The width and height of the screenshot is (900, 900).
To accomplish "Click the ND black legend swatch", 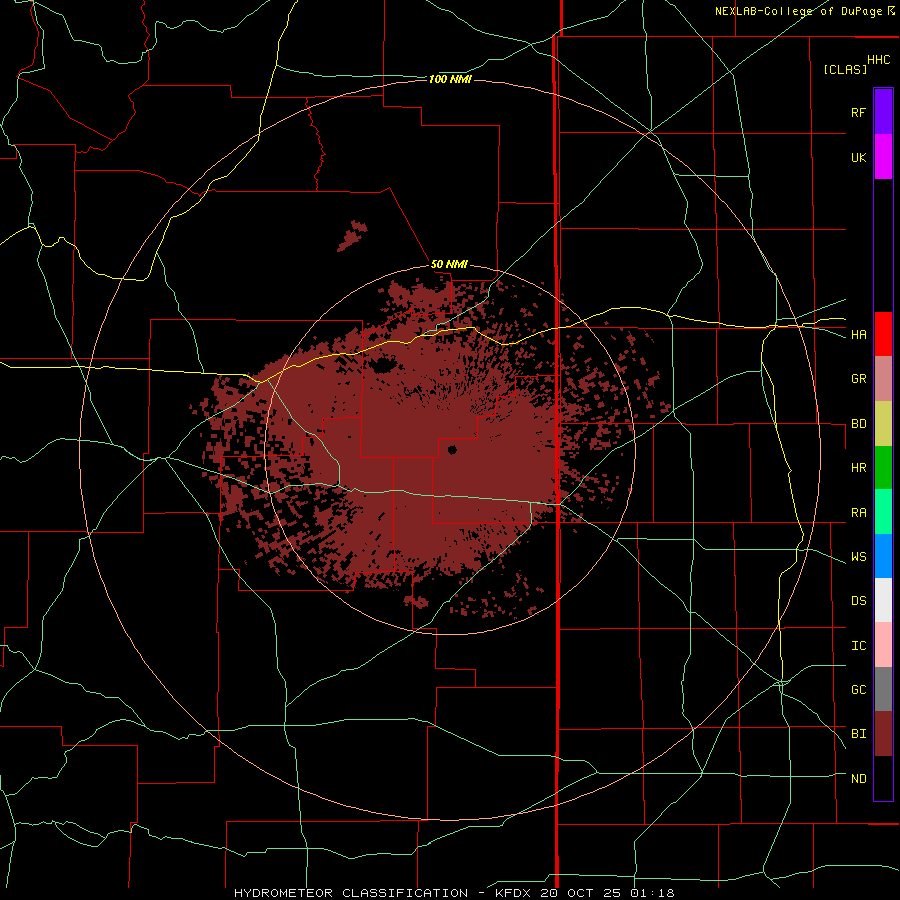I will pyautogui.click(x=883, y=778).
